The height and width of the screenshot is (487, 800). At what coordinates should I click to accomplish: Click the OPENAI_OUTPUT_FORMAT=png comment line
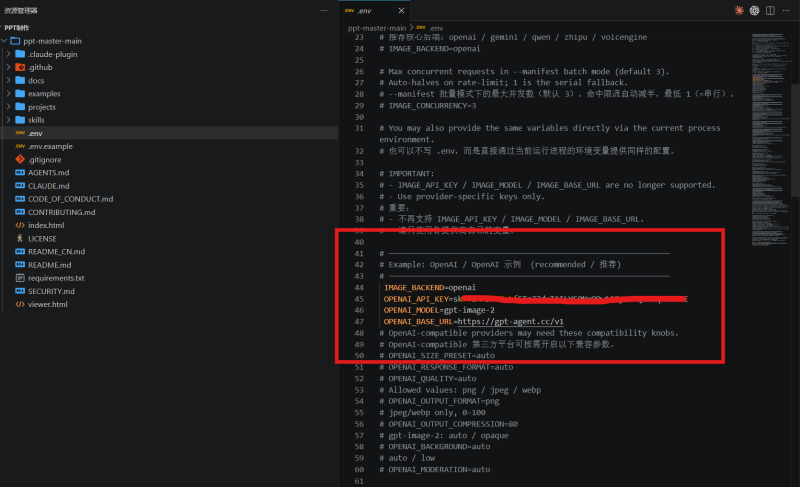[x=439, y=401]
